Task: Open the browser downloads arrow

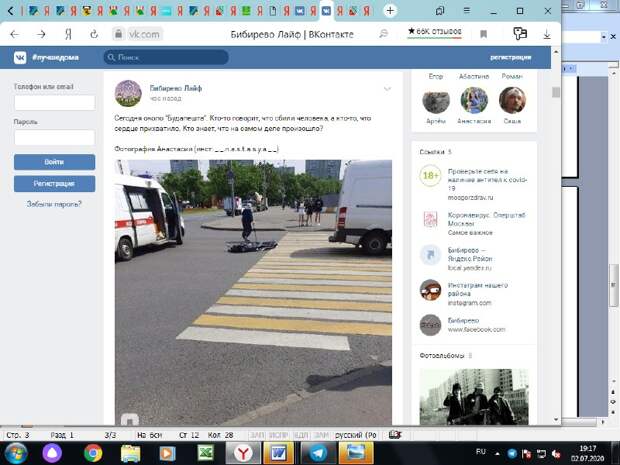Action: (547, 34)
